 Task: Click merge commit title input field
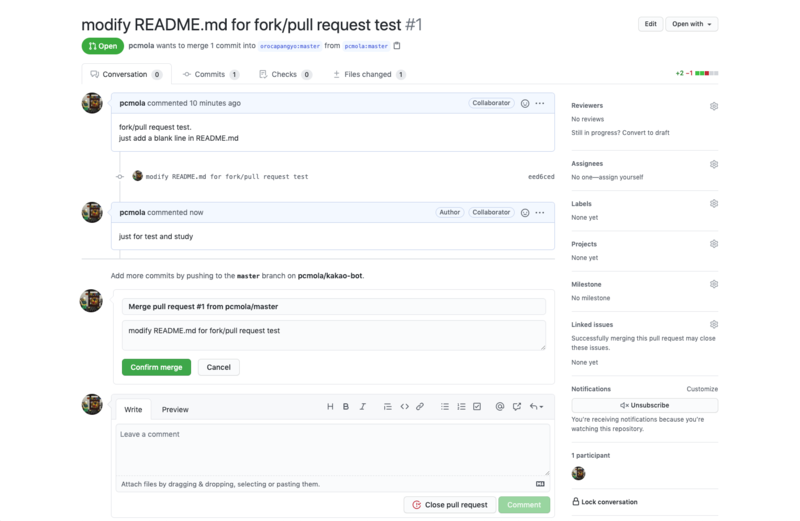pos(334,307)
